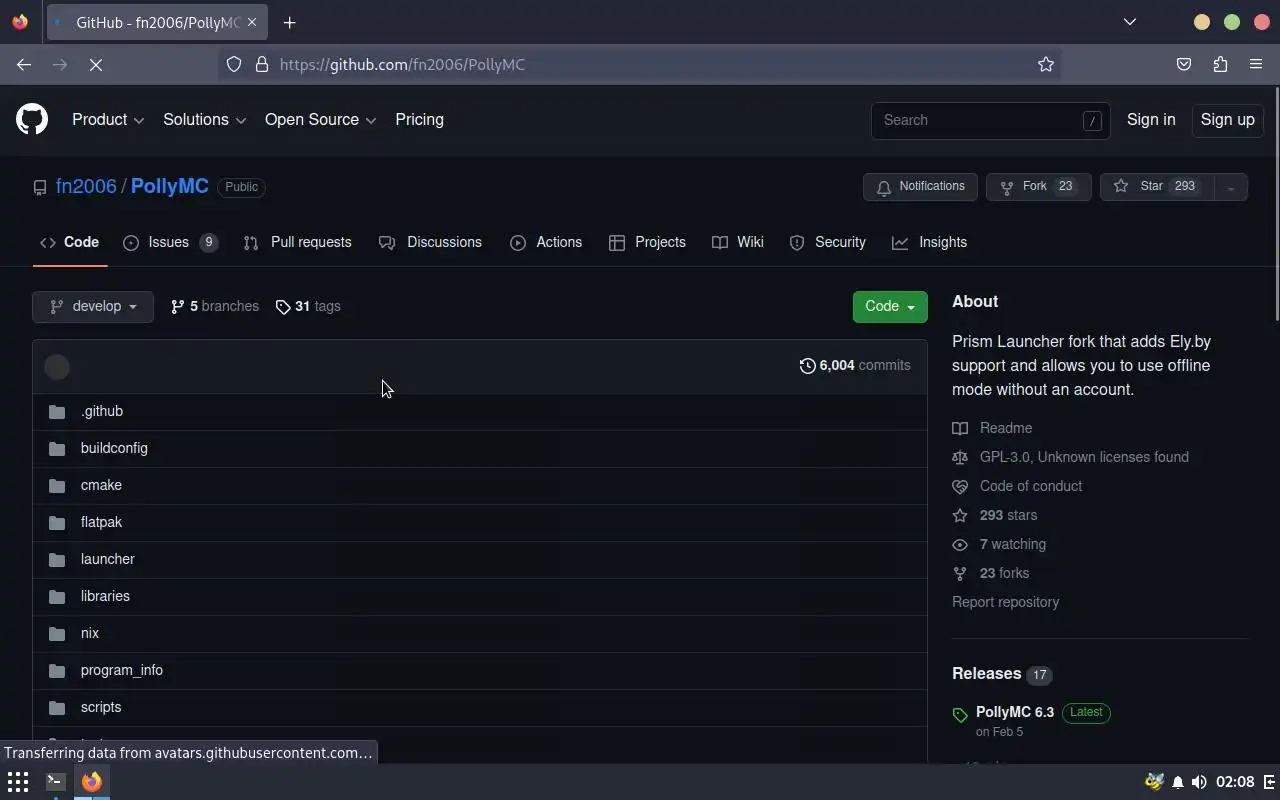
Task: Go back to the previous page
Action: click(x=24, y=64)
